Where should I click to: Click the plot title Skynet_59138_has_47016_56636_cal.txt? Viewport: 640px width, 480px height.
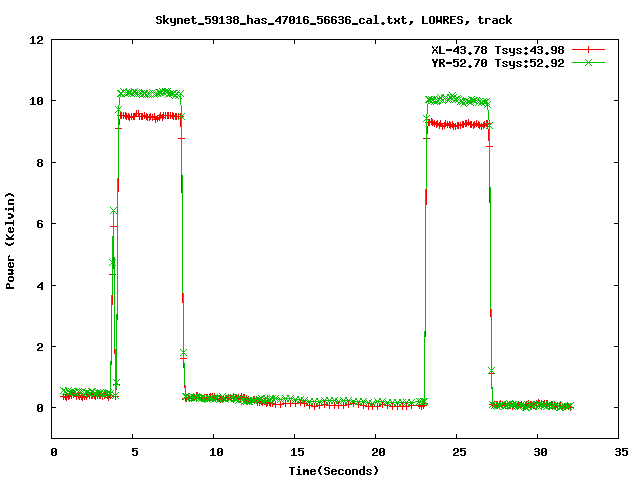coord(333,20)
